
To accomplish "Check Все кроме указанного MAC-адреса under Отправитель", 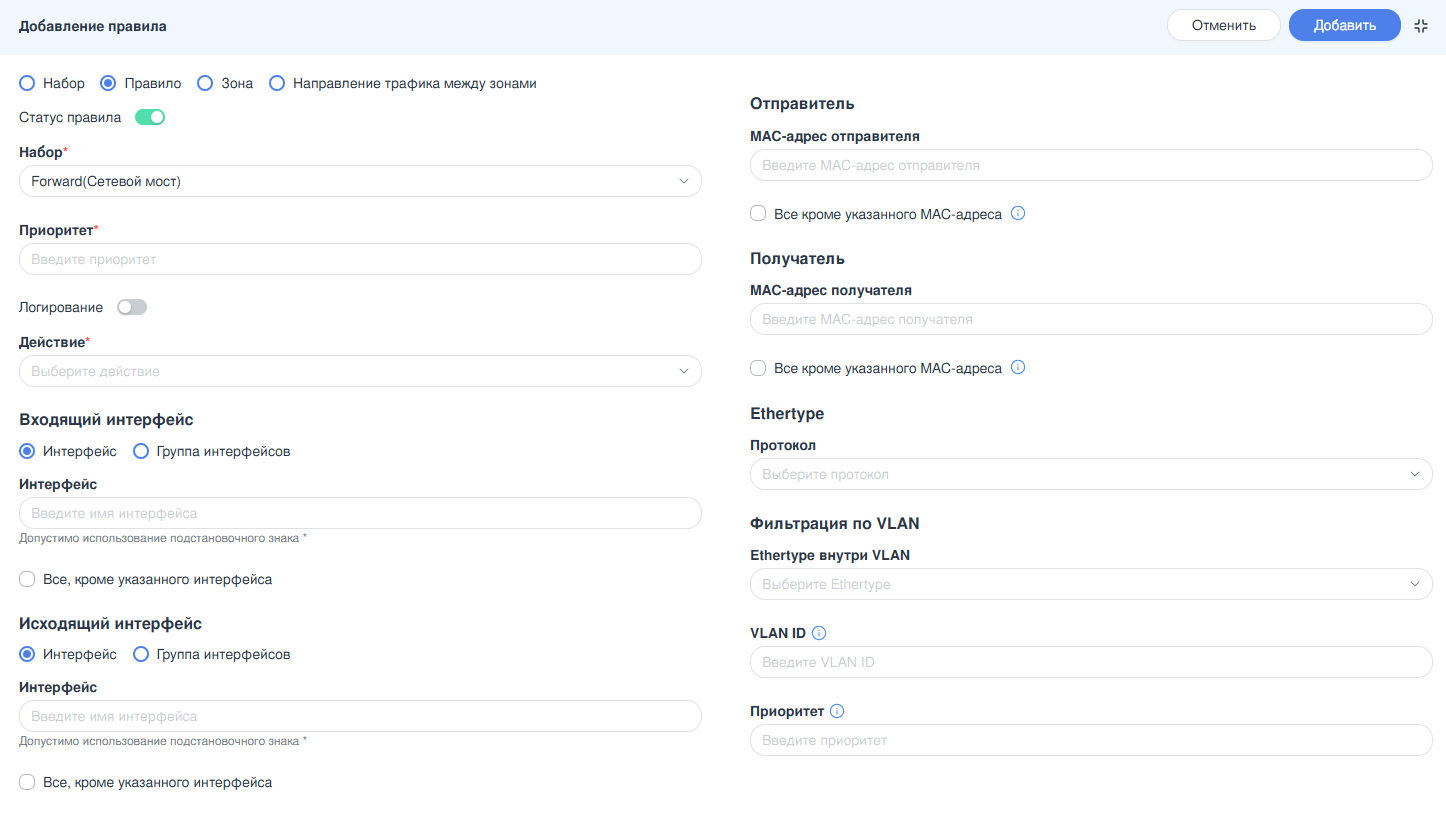I will tap(759, 214).
